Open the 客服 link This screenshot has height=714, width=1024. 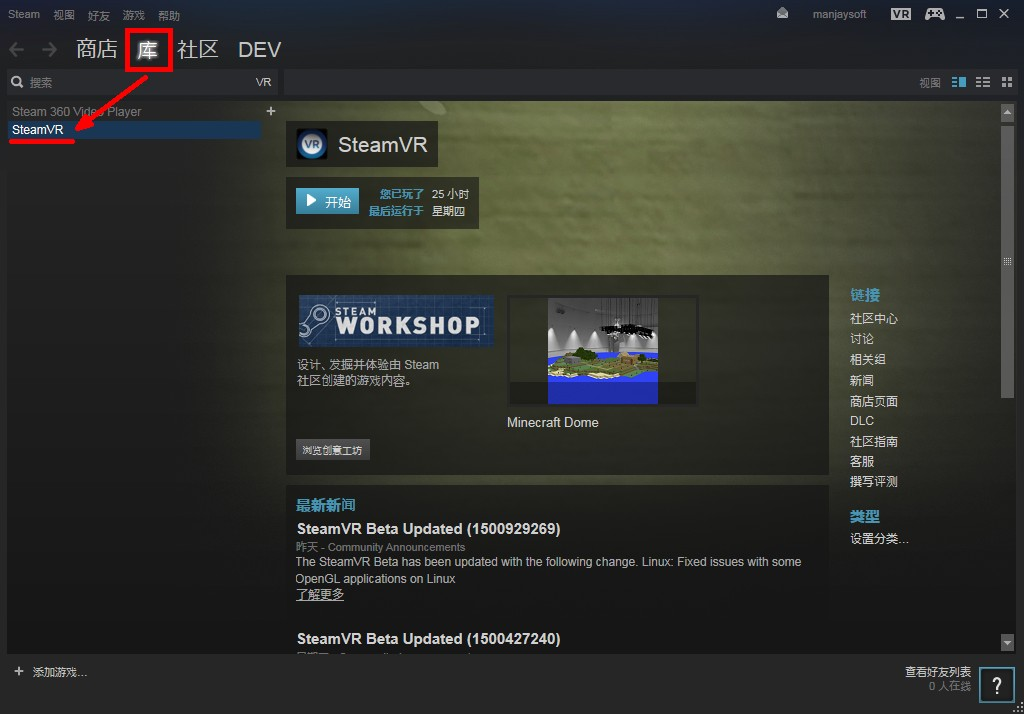point(861,462)
